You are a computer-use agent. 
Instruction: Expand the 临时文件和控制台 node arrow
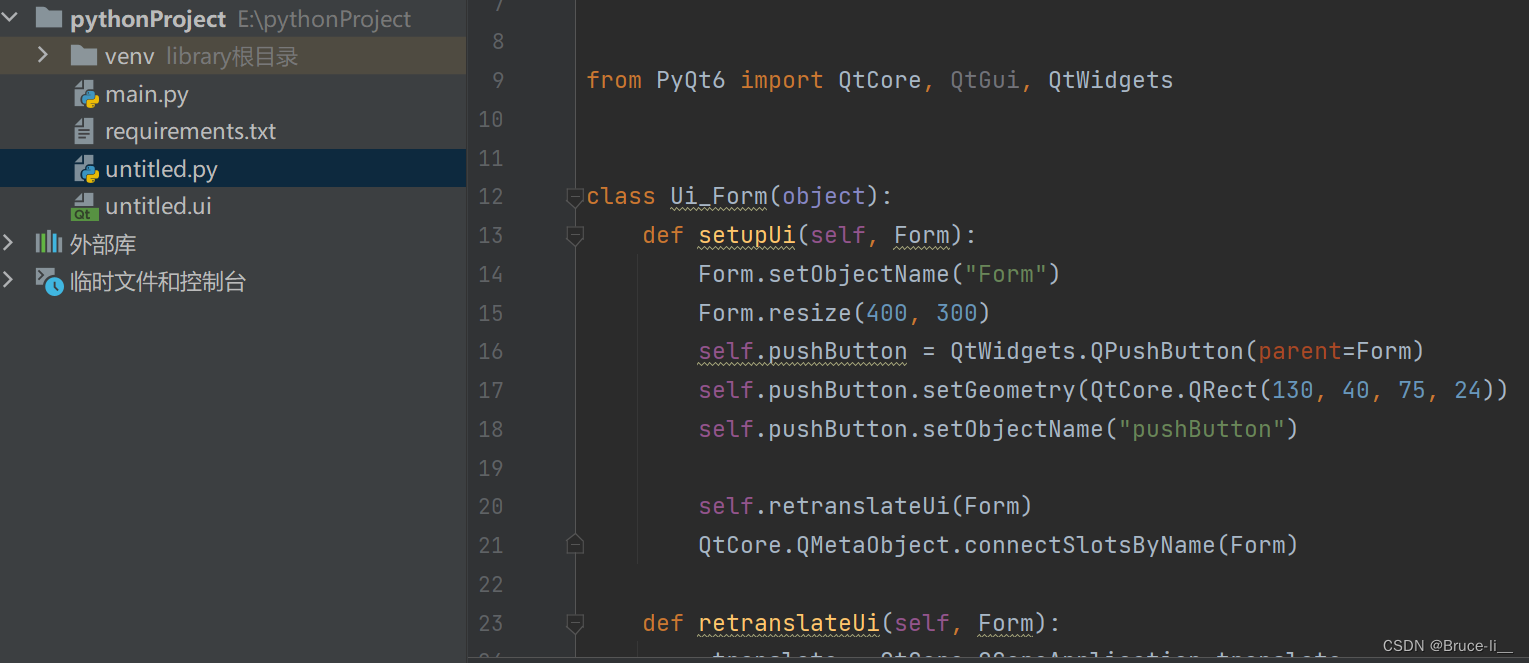pyautogui.click(x=9, y=280)
